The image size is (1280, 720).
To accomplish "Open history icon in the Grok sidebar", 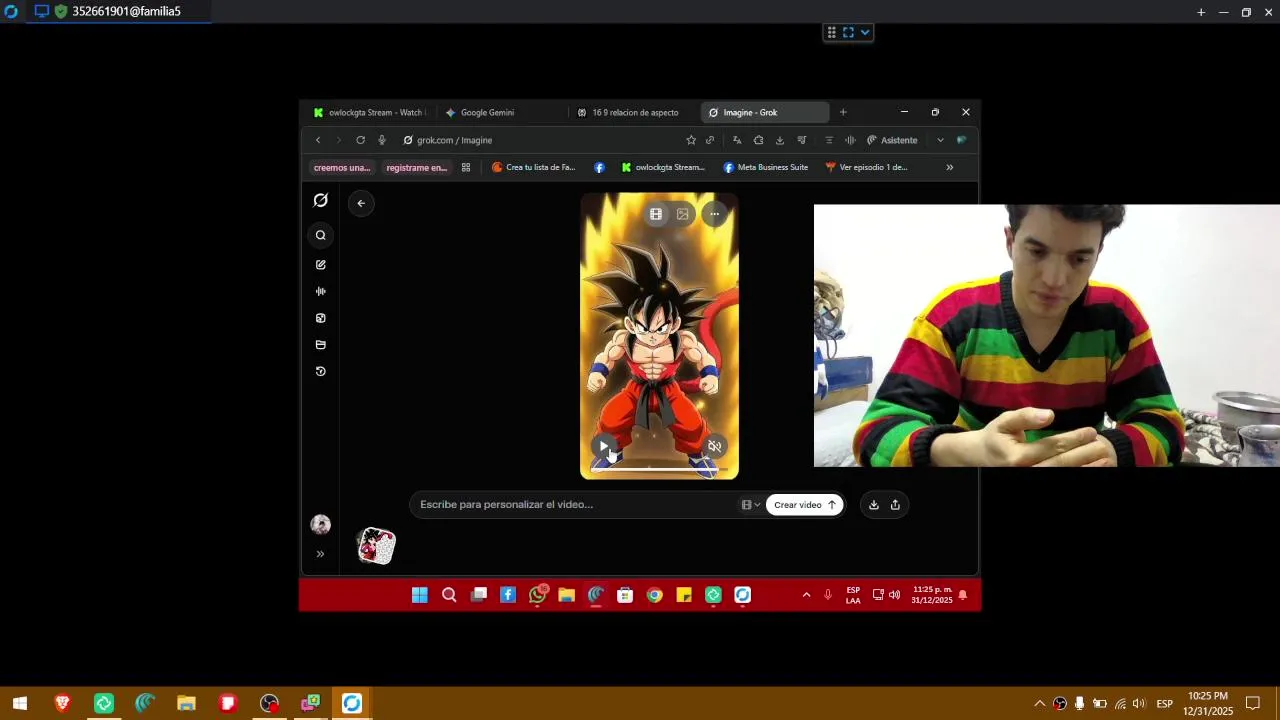I will pos(320,371).
